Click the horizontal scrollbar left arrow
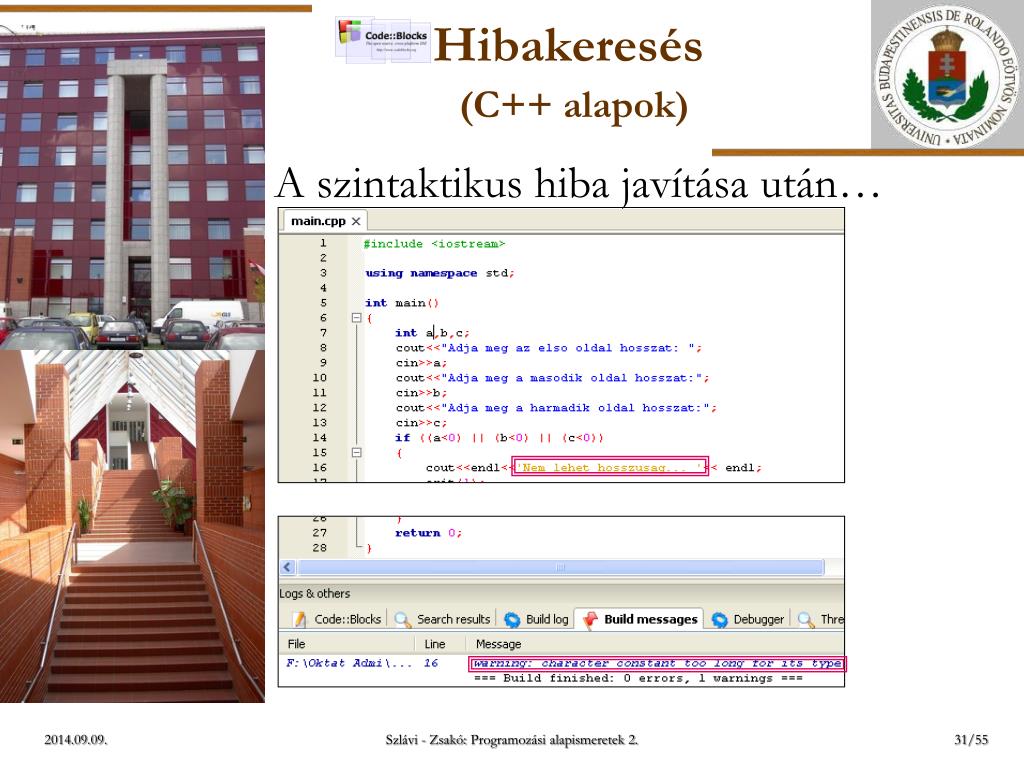The width and height of the screenshot is (1024, 768). coord(287,568)
